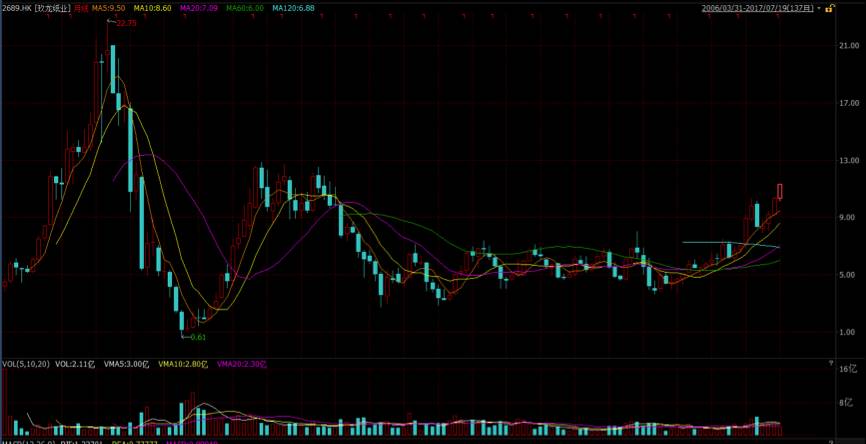The height and width of the screenshot is (444, 866).
Task: Click the VMA5:3.00亿 volume average label
Action: [127, 364]
